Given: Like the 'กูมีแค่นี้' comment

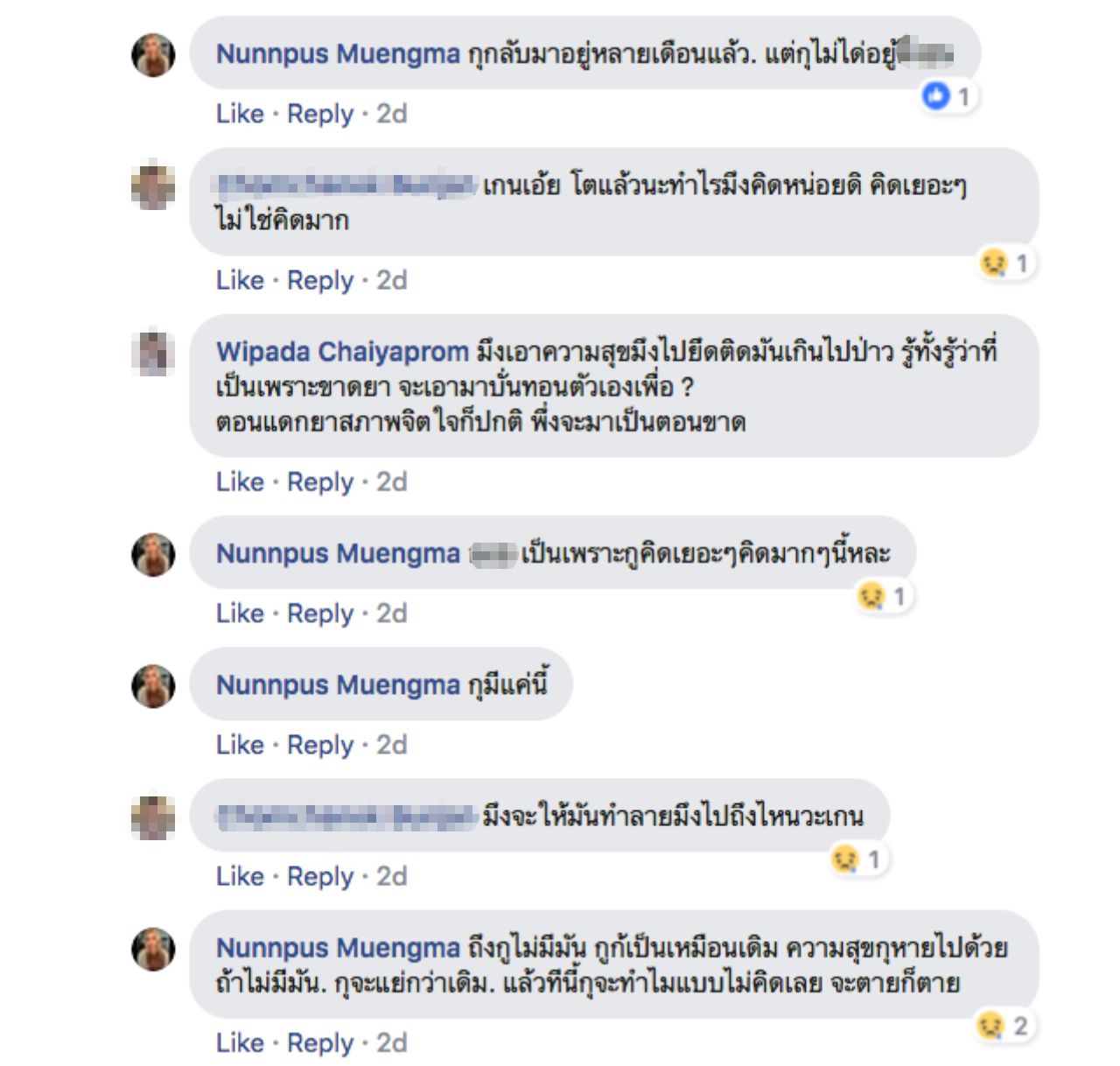Looking at the screenshot, I should point(240,745).
